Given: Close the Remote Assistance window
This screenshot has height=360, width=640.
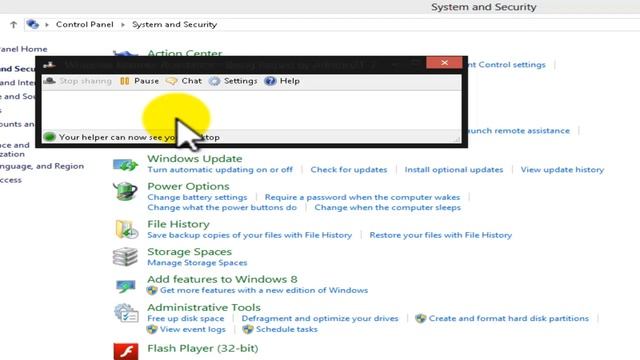Looking at the screenshot, I should (x=444, y=62).
